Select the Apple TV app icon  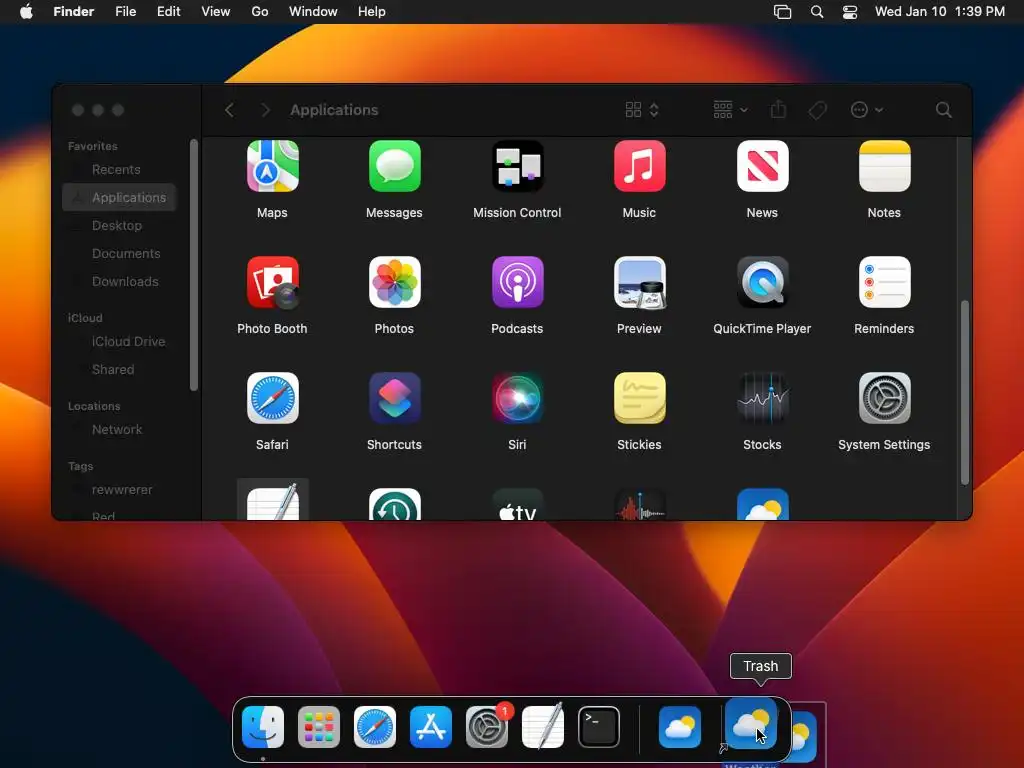point(517,504)
